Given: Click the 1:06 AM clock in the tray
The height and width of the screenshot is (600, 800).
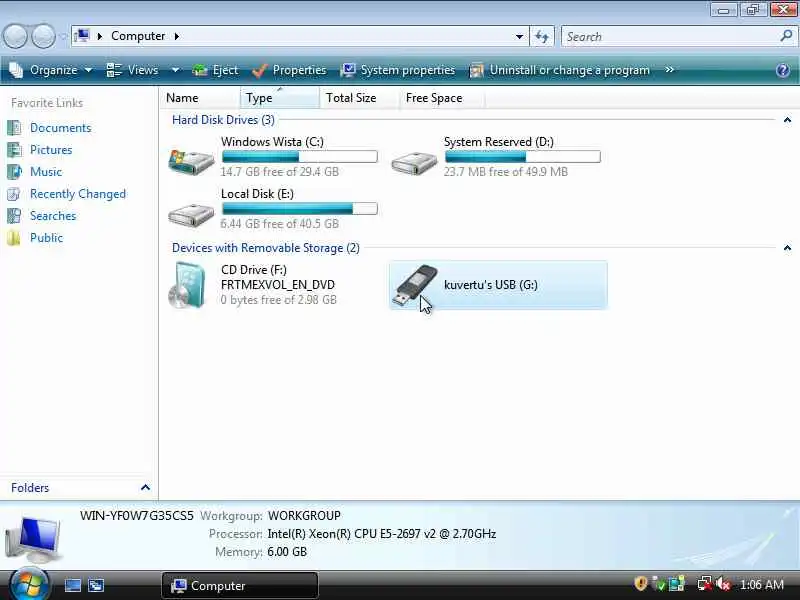Looking at the screenshot, I should (x=762, y=584).
